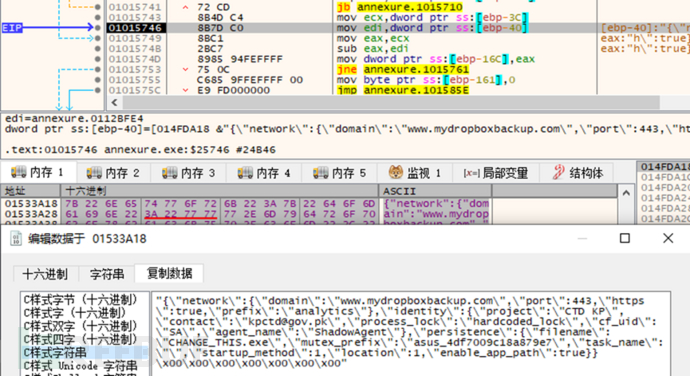Select the 字符串 tab in edit dialog
Screen dimensions: 690x376
106,274
